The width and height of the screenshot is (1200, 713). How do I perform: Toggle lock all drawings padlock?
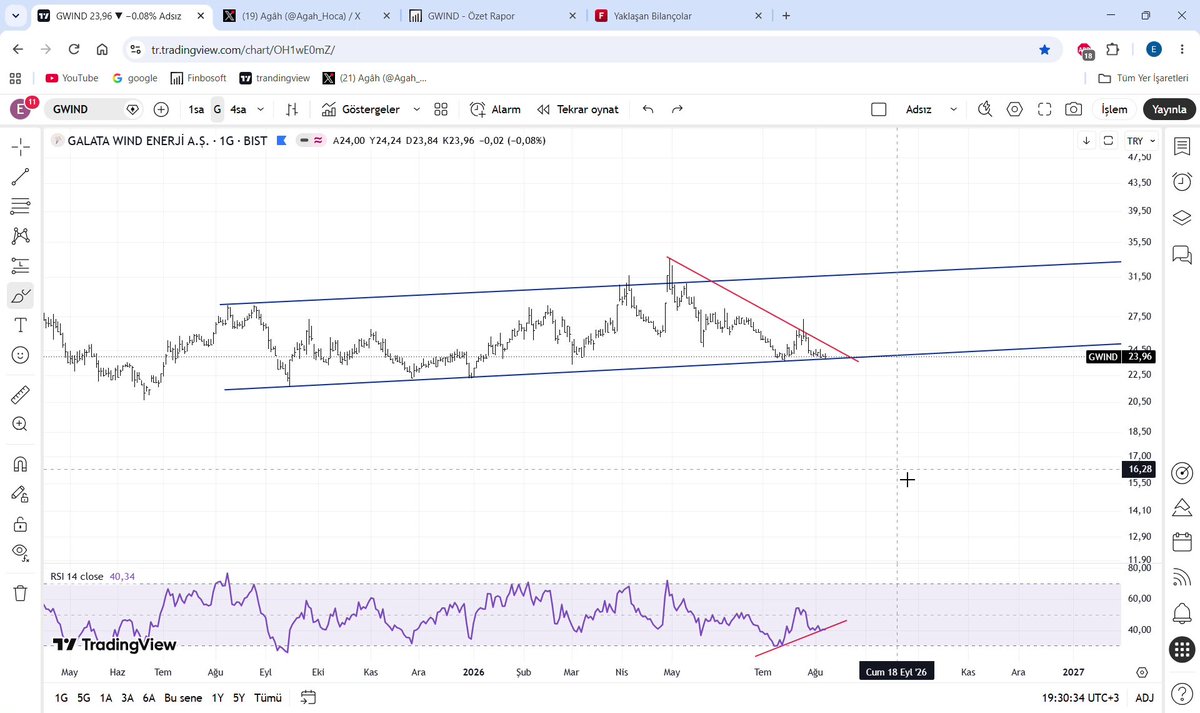20,523
